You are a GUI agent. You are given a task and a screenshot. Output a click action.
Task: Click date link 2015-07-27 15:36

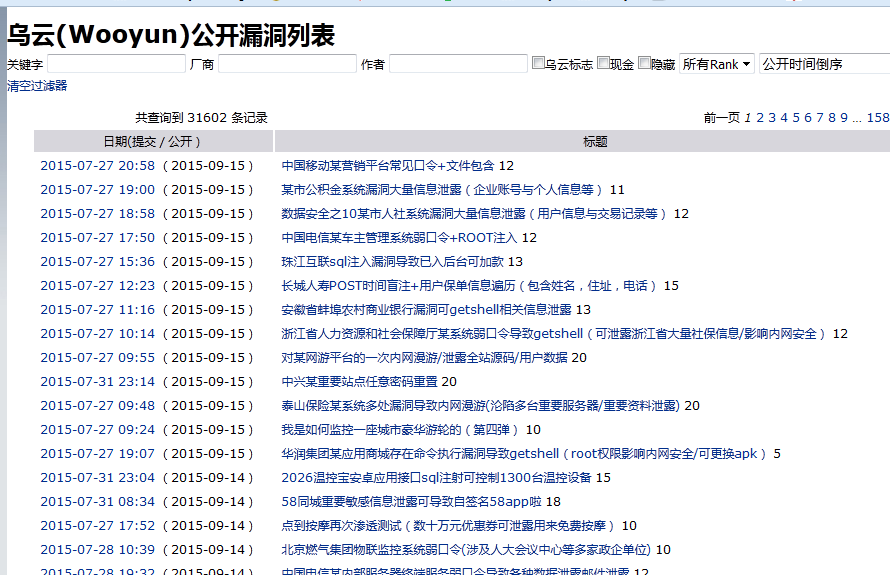tap(98, 262)
